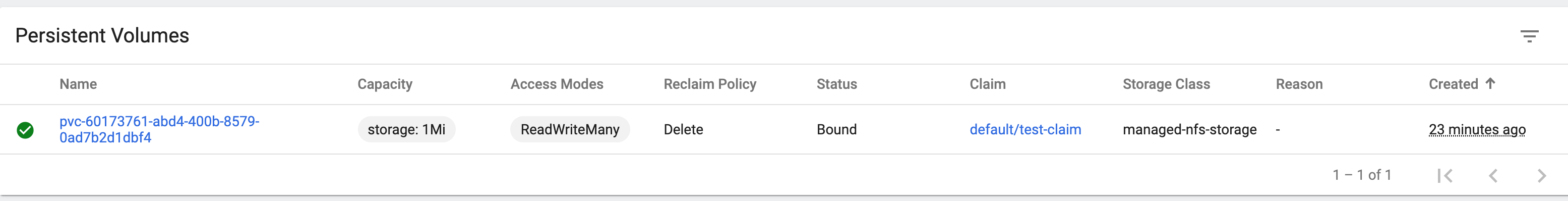Viewport: 1568px width, 201px height.
Task: Sort by the Status column header
Action: [836, 84]
